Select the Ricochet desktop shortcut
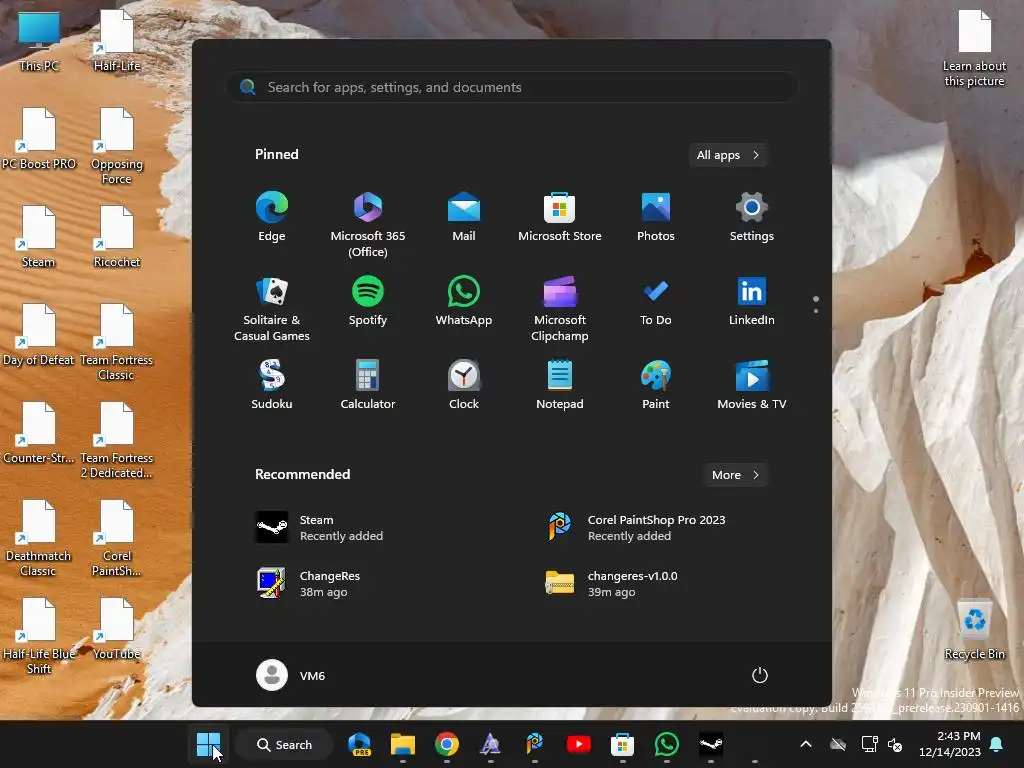 tap(117, 236)
